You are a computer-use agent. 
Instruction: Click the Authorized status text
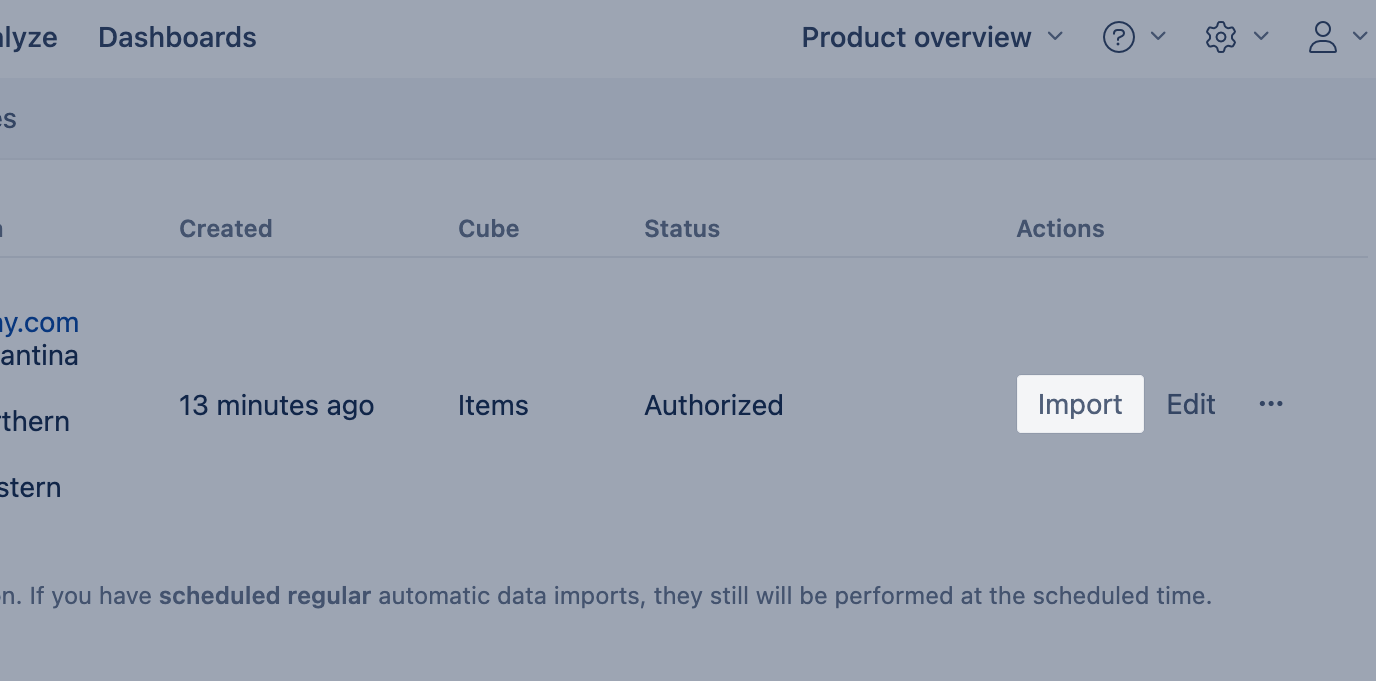click(x=713, y=405)
